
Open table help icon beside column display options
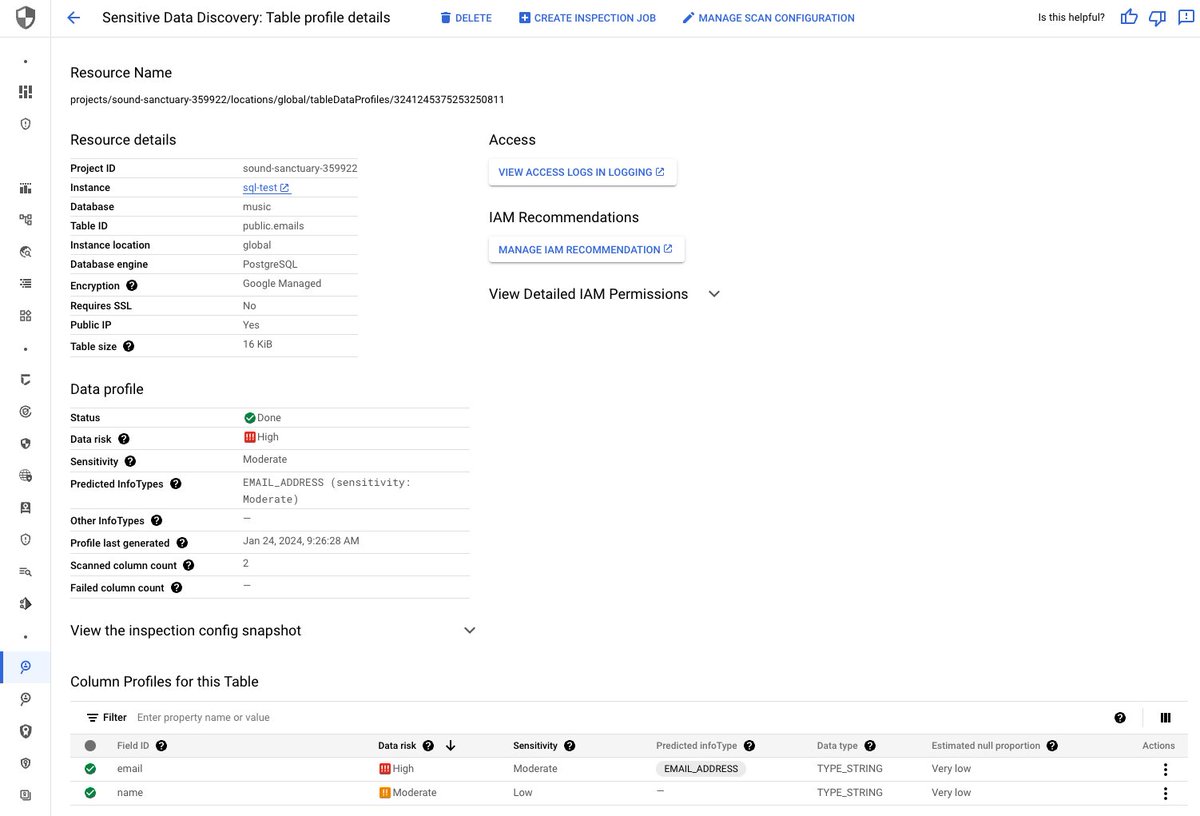1120,718
